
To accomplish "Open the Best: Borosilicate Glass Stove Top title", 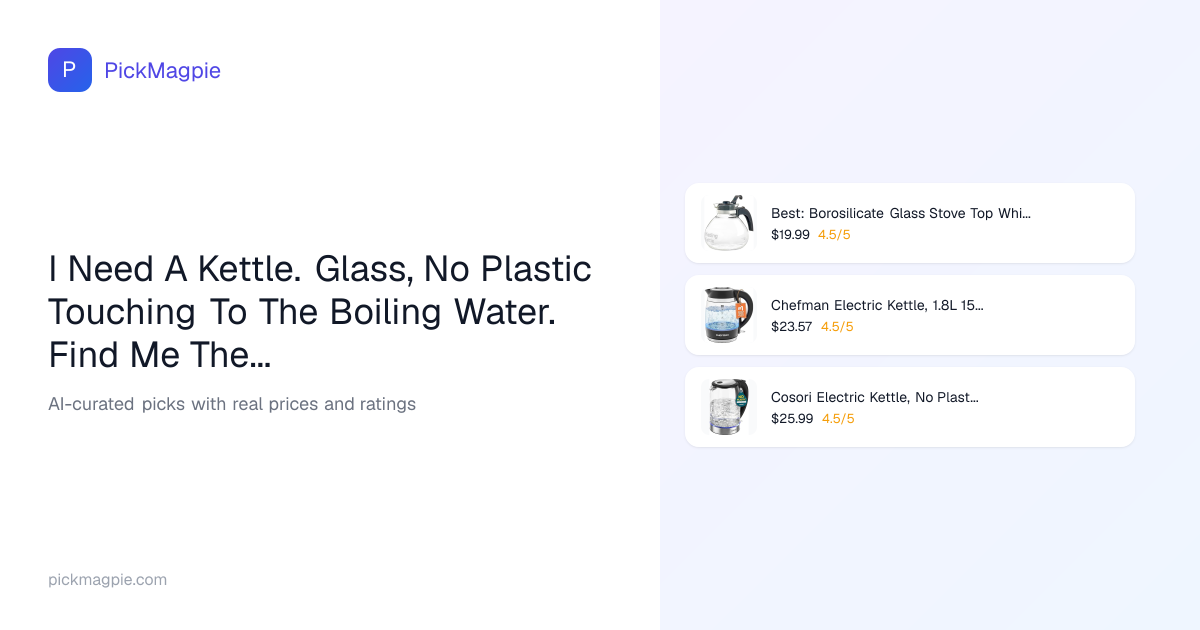I will (x=900, y=214).
